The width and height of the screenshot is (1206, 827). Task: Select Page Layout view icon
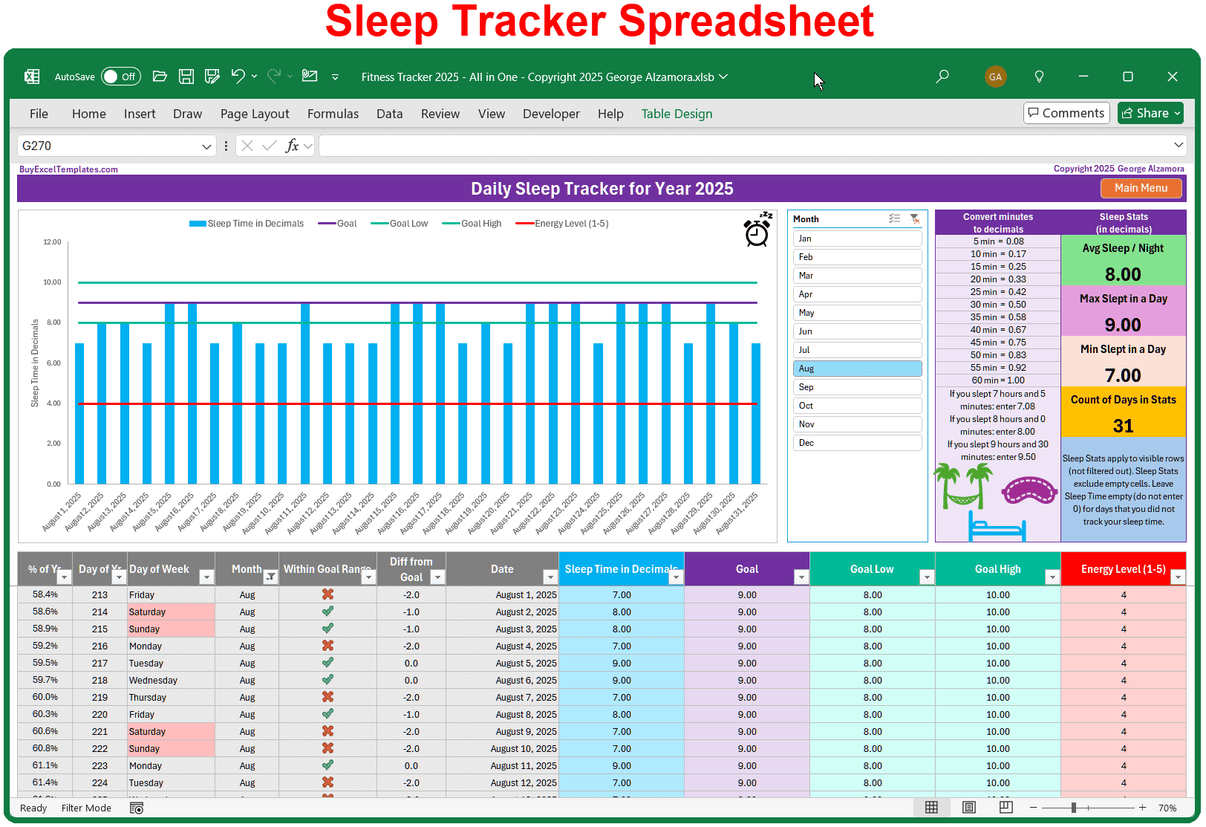(968, 807)
